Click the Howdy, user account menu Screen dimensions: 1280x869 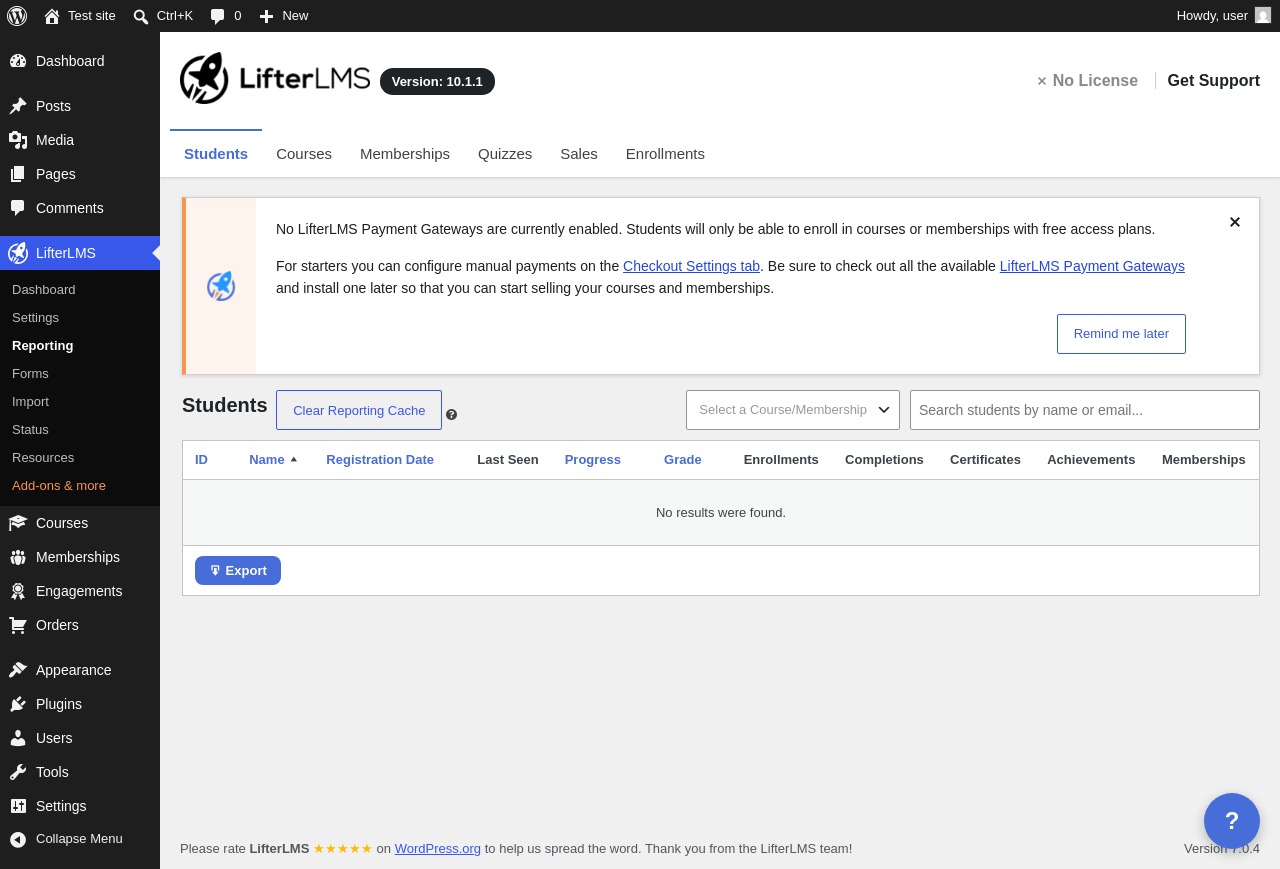coord(1223,16)
